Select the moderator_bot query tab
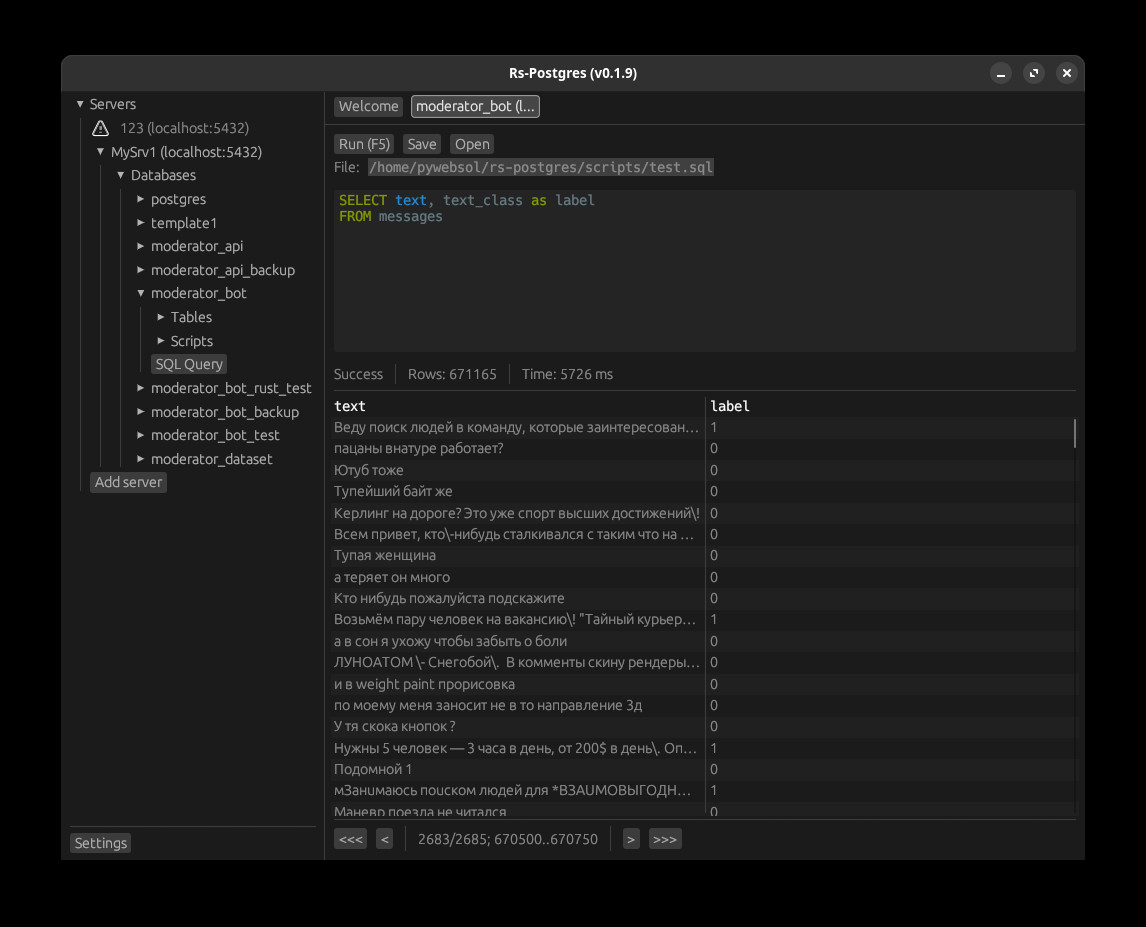The width and height of the screenshot is (1146, 927). 475,106
